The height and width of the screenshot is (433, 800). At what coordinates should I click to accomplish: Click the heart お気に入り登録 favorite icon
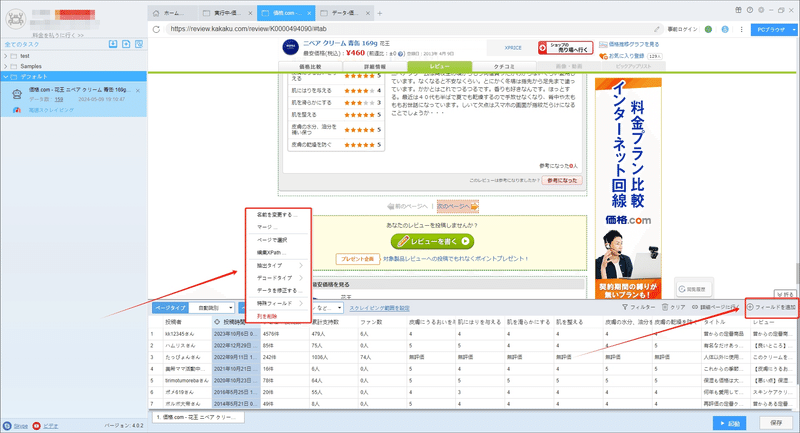pyautogui.click(x=603, y=56)
